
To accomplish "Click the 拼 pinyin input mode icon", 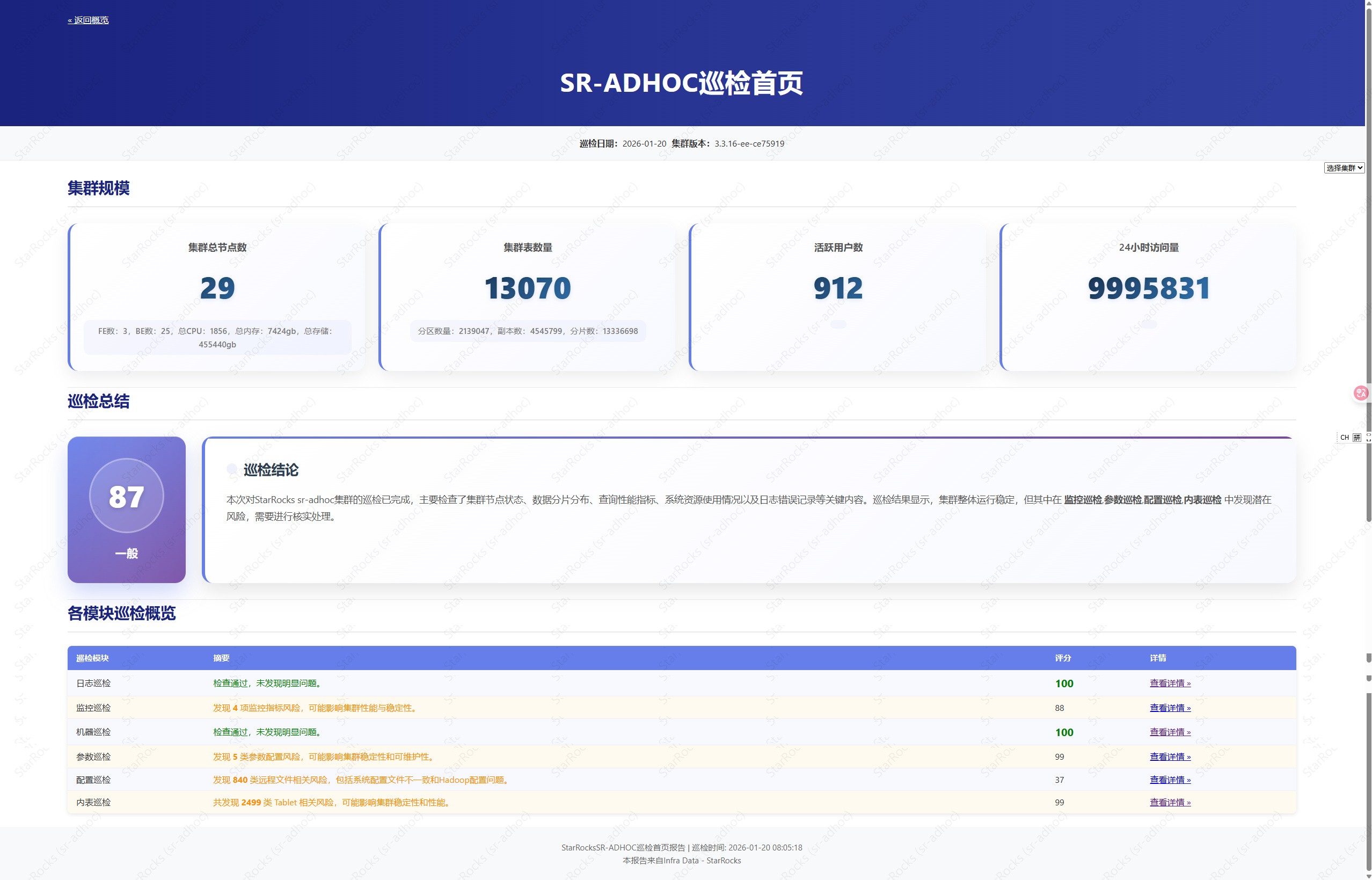I will 1356,437.
